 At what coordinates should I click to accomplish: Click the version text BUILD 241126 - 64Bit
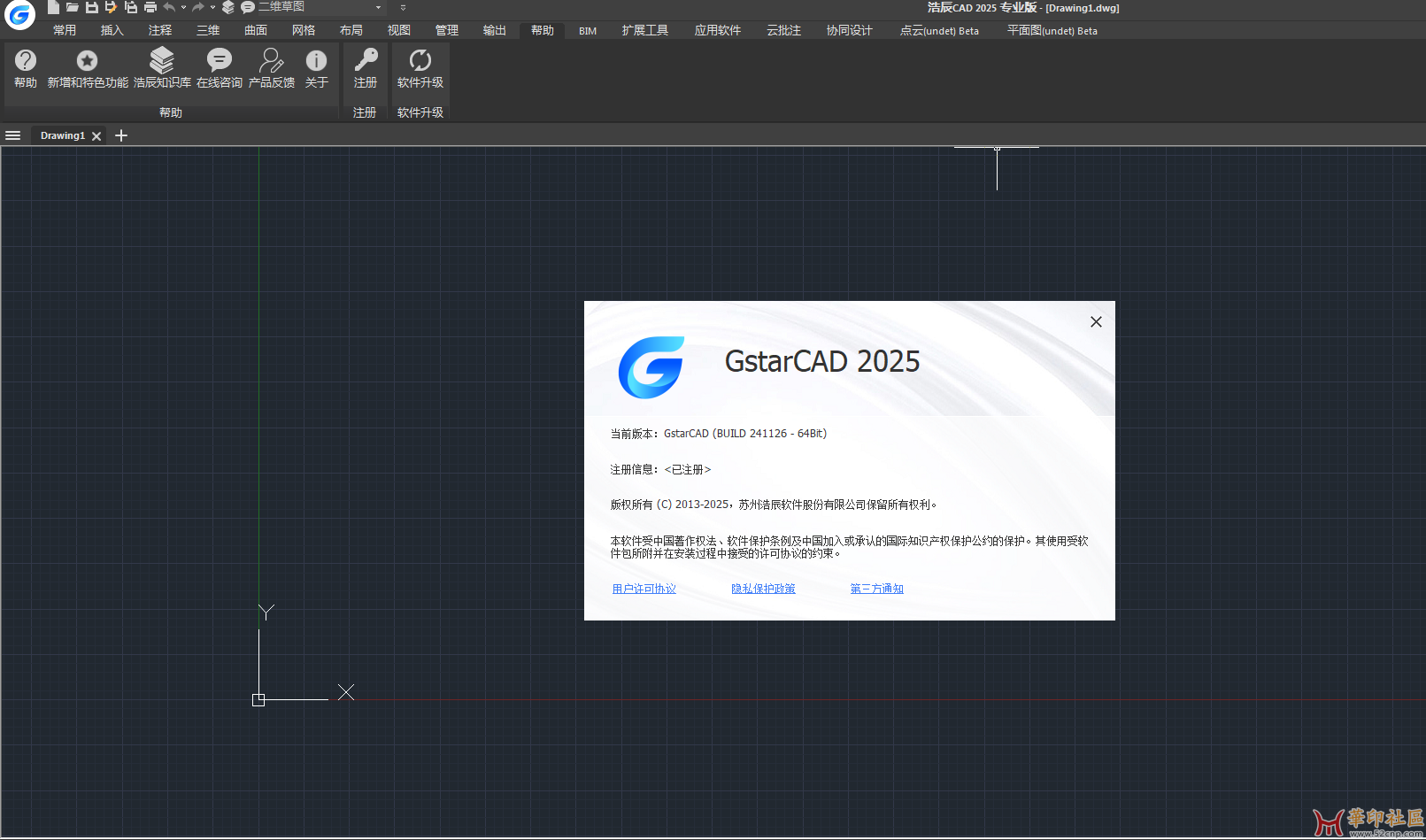(770, 434)
